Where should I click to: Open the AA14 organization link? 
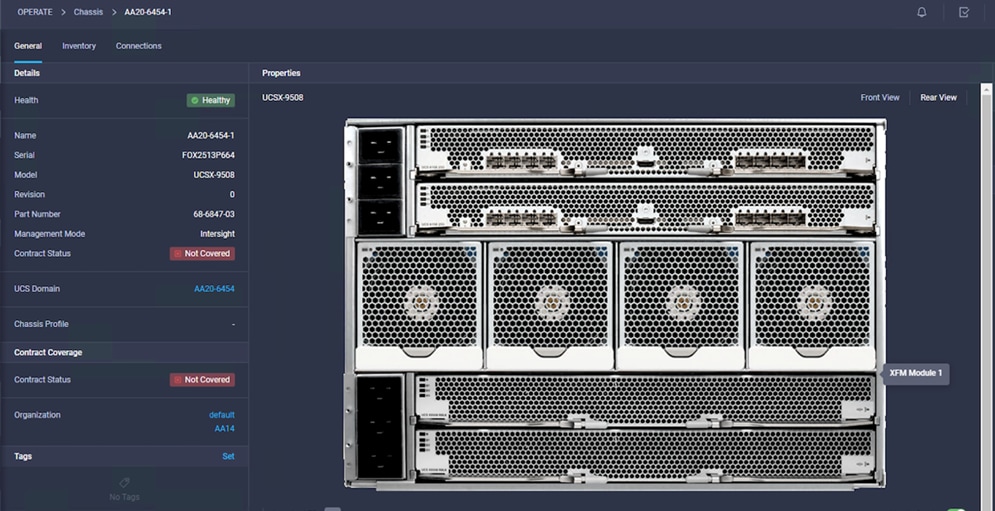pyautogui.click(x=224, y=428)
